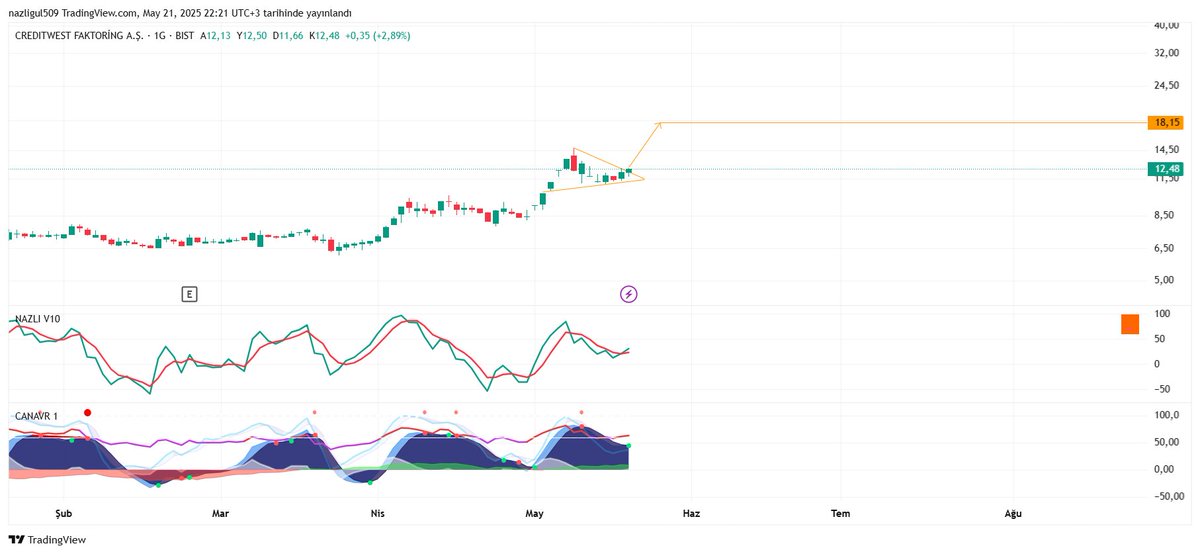Click the 40,00 price scale value
The image size is (1200, 554).
click(1167, 25)
